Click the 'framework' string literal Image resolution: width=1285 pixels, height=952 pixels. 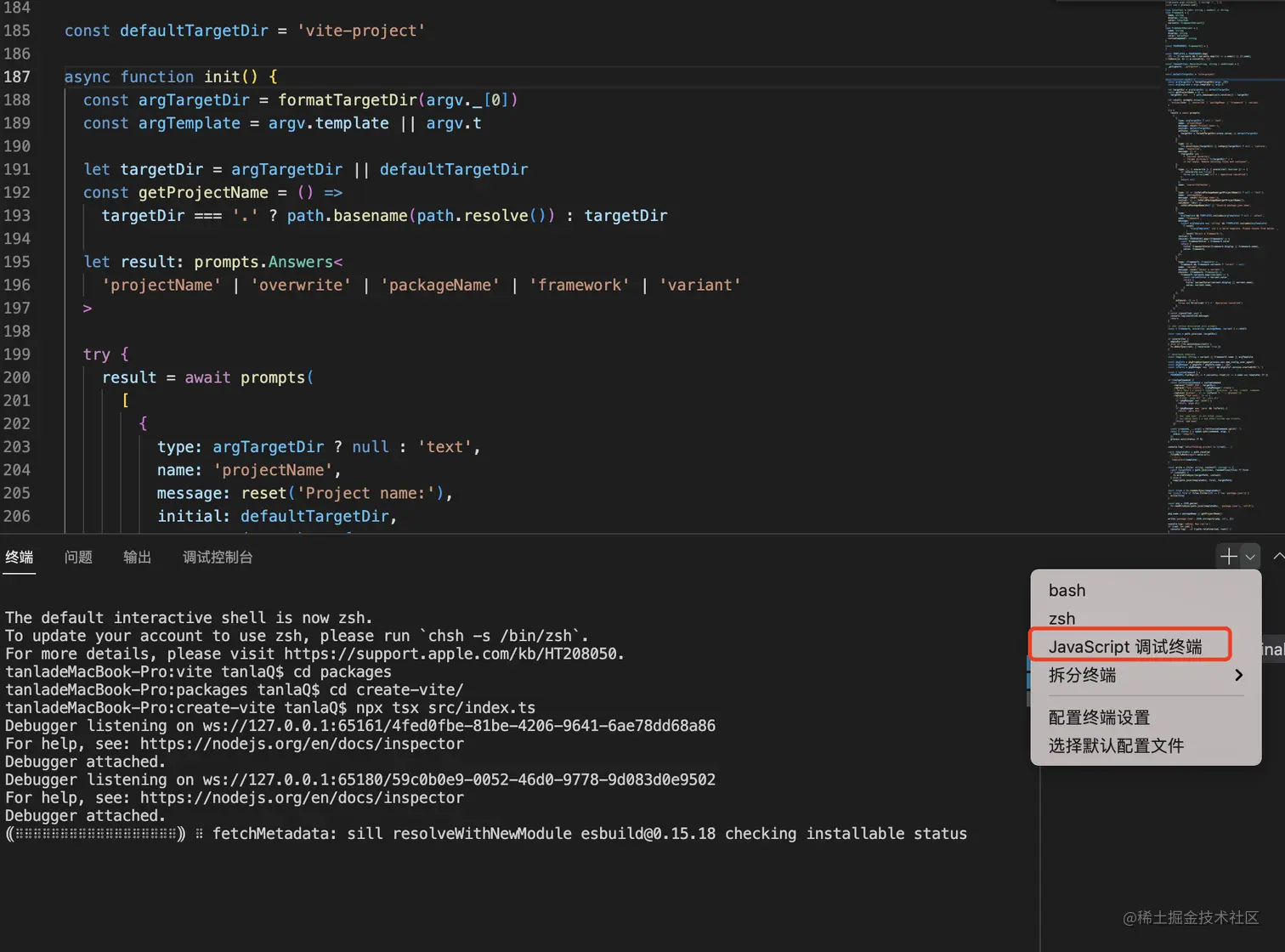[580, 285]
